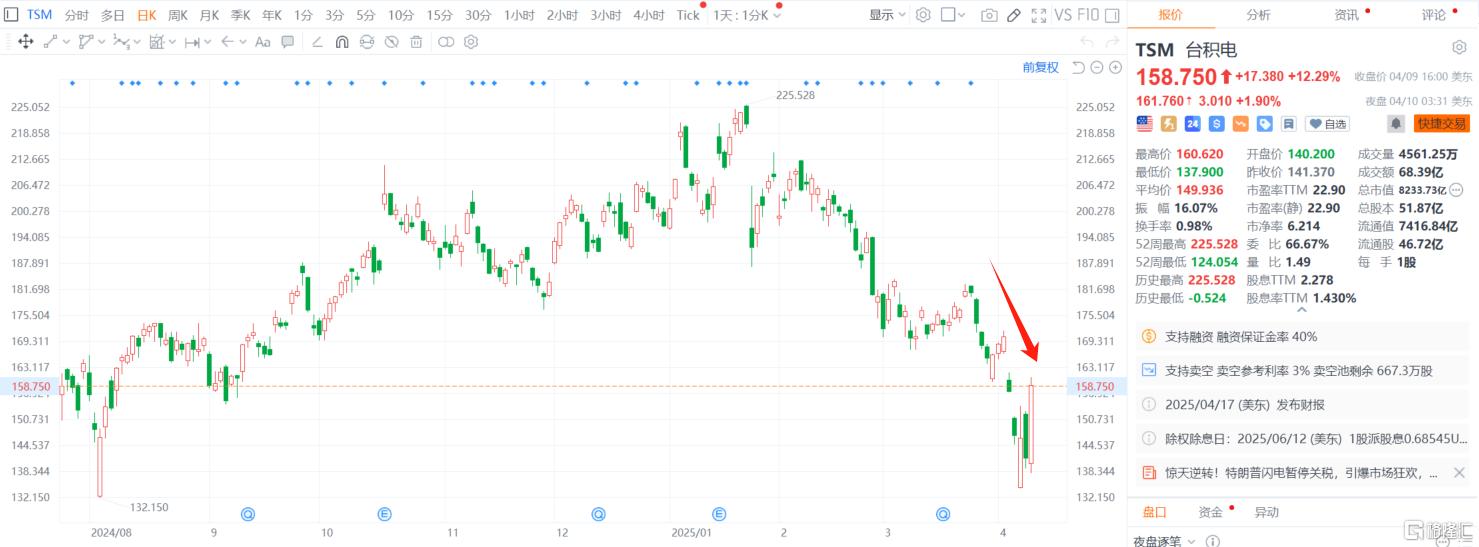Select the text annotation 'Aa' tool
Screen dimensions: 1479x547
pos(263,42)
